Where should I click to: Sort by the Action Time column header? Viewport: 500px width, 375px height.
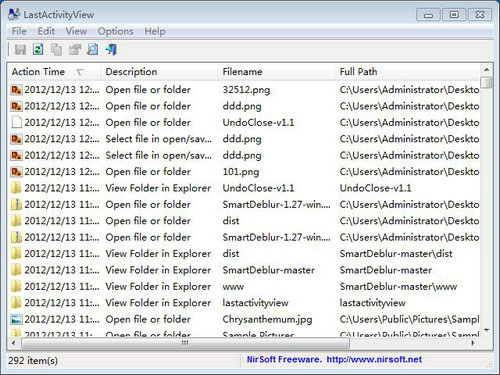(54, 72)
